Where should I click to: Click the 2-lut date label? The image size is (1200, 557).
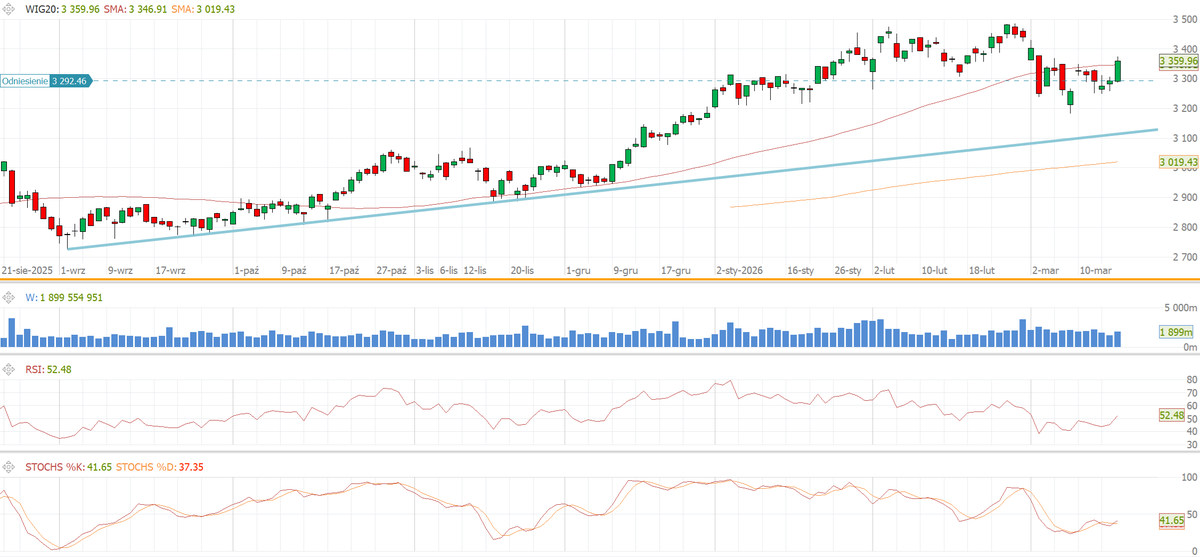pos(884,270)
